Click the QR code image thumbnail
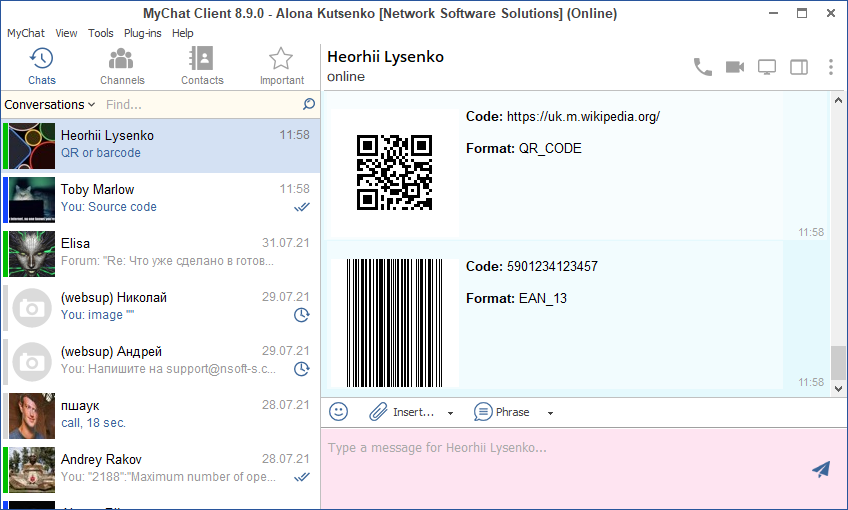The width and height of the screenshot is (848, 510). 394,173
